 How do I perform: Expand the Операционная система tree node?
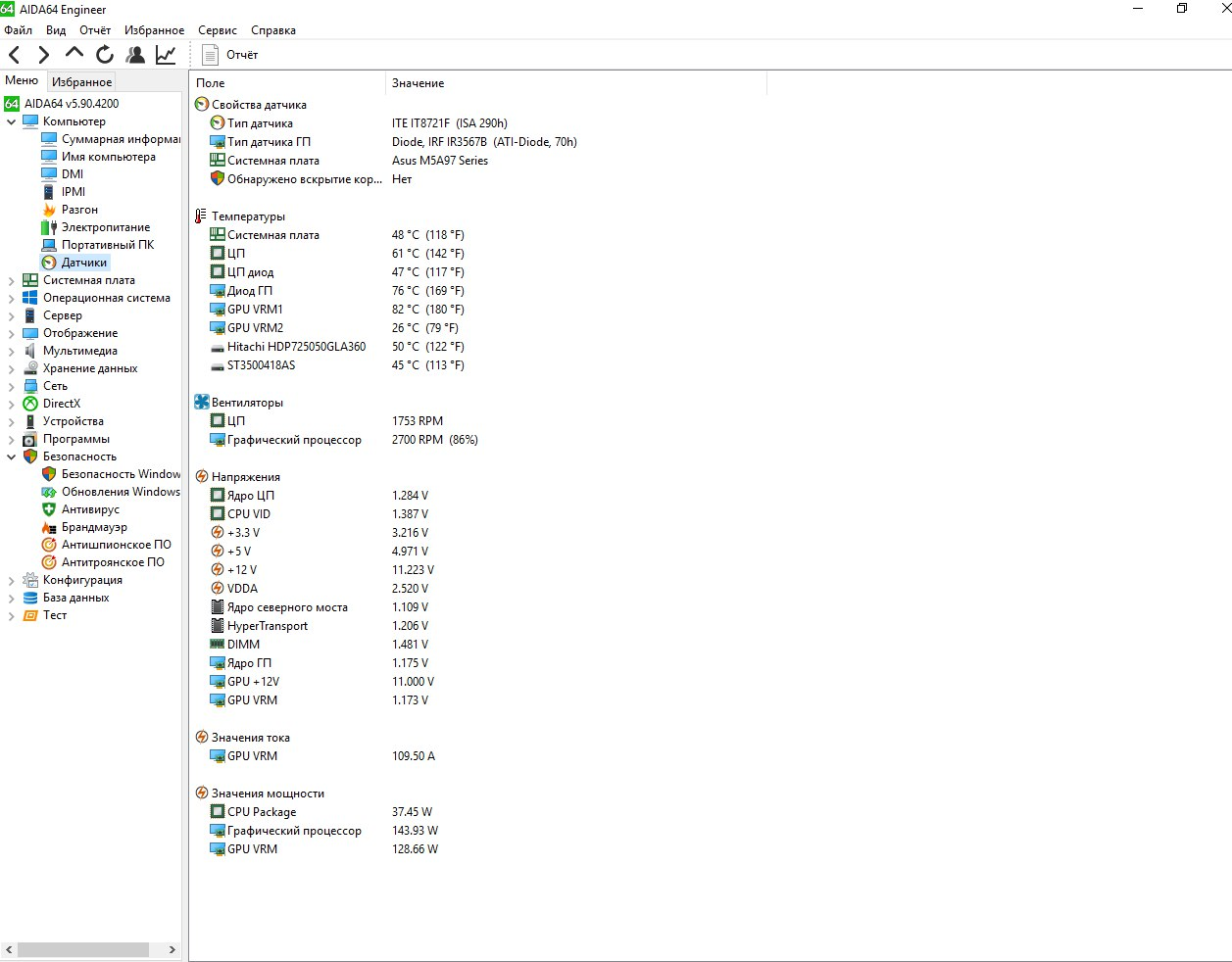pos(11,298)
